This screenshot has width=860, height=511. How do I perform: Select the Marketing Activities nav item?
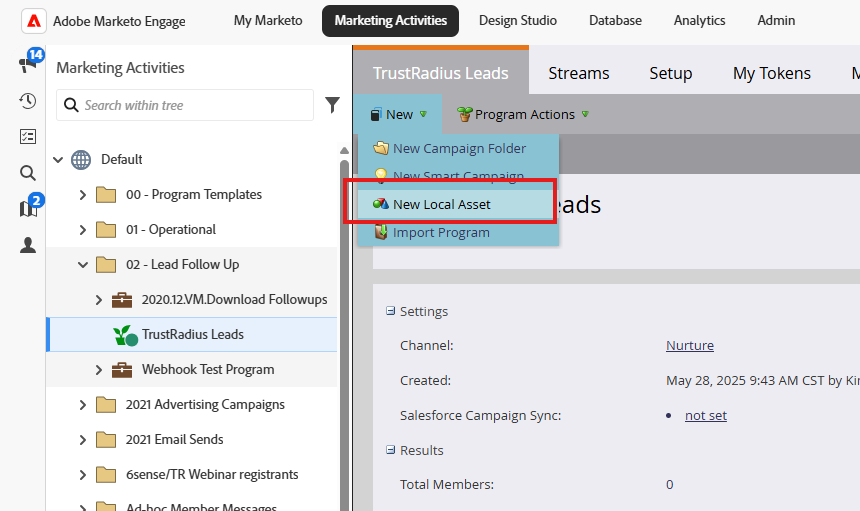point(391,21)
